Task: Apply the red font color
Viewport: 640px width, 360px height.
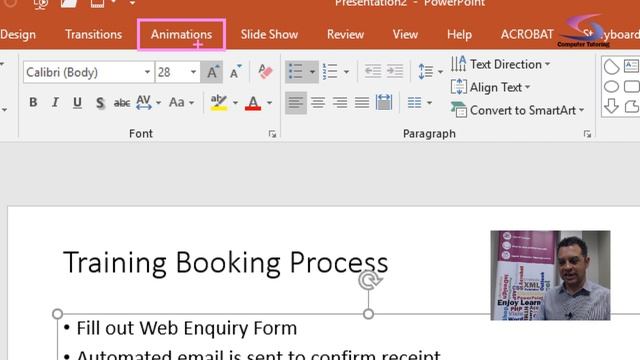Action: pyautogui.click(x=253, y=102)
